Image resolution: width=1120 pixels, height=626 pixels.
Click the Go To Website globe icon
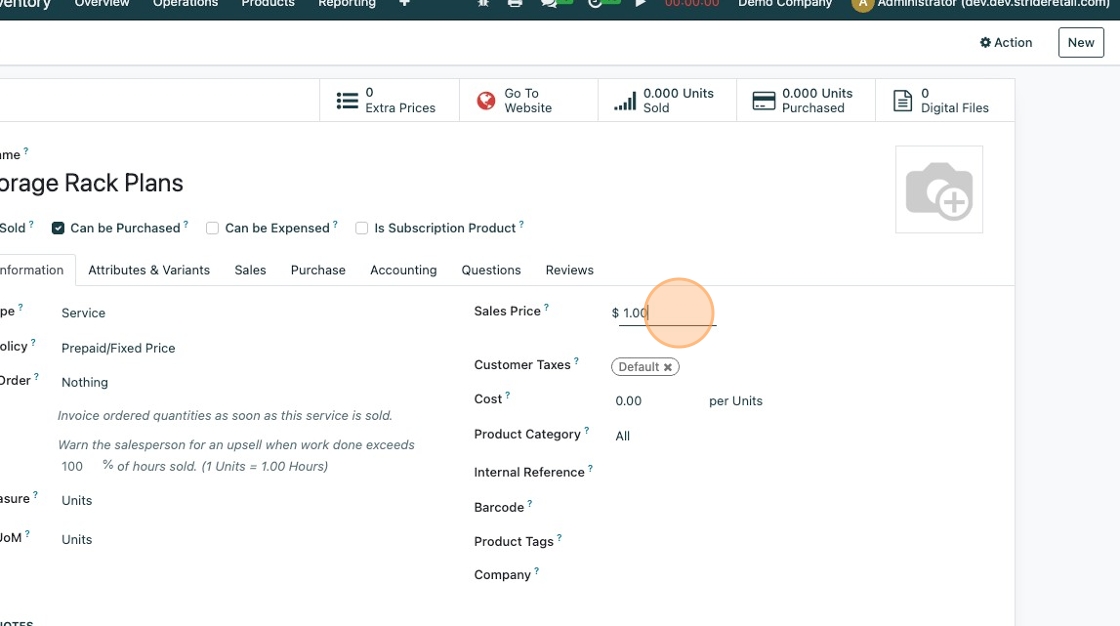point(486,101)
